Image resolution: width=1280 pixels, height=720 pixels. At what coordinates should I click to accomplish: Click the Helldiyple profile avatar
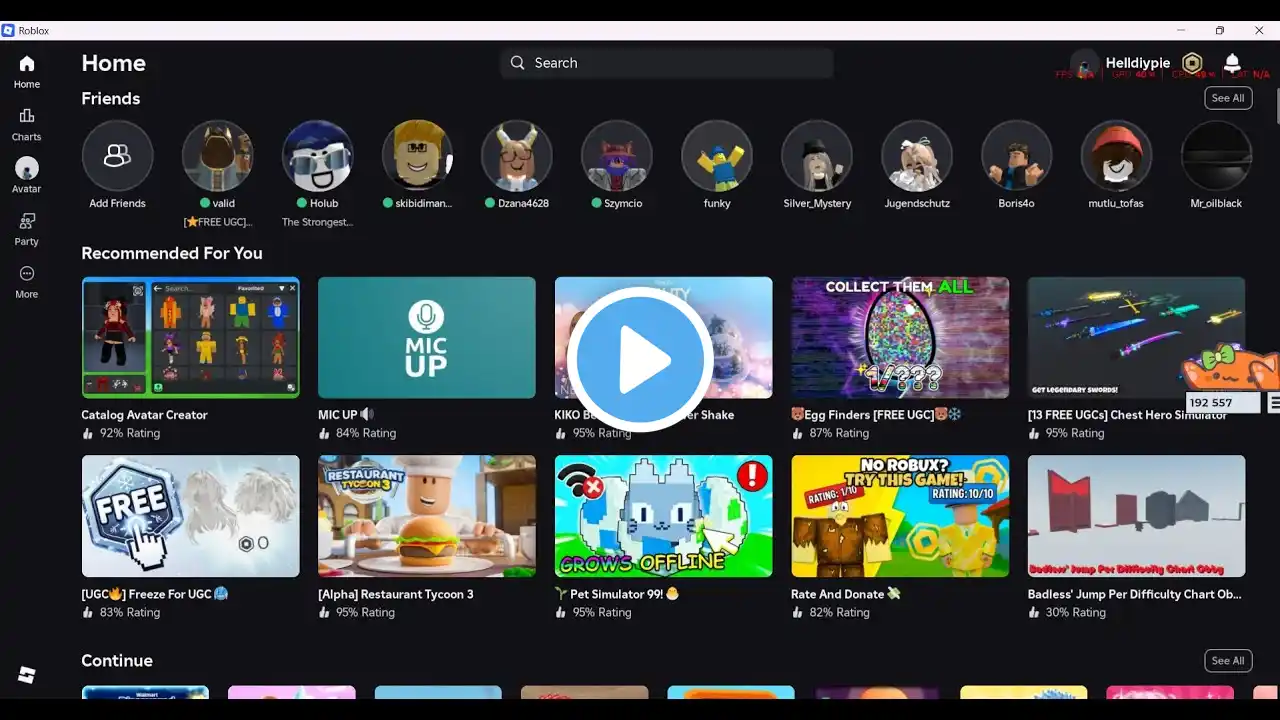point(1085,64)
